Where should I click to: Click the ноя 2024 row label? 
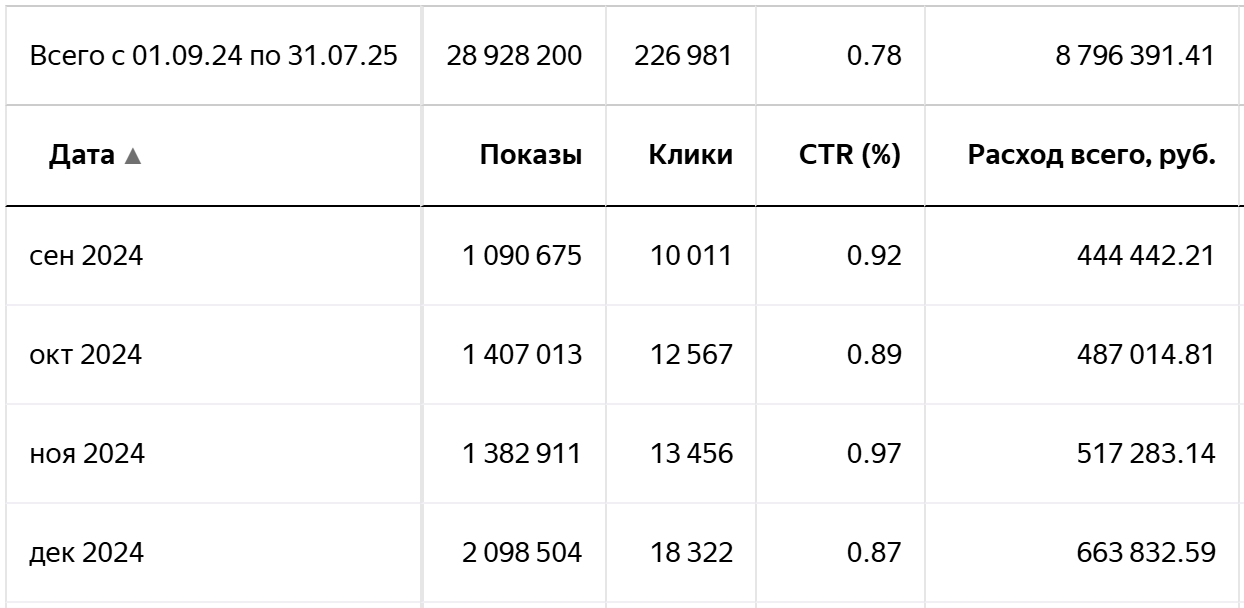[x=88, y=454]
